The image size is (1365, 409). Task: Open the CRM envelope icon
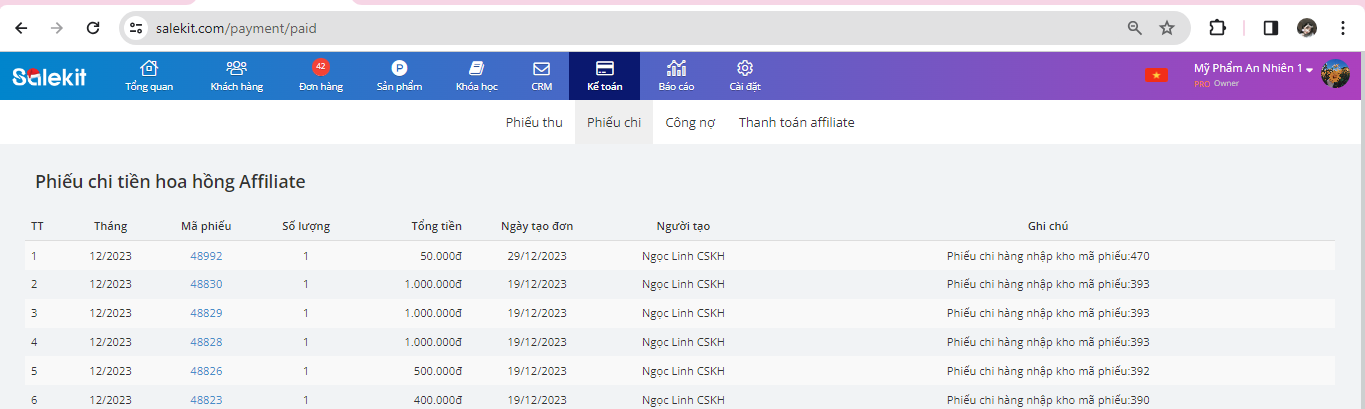541,76
